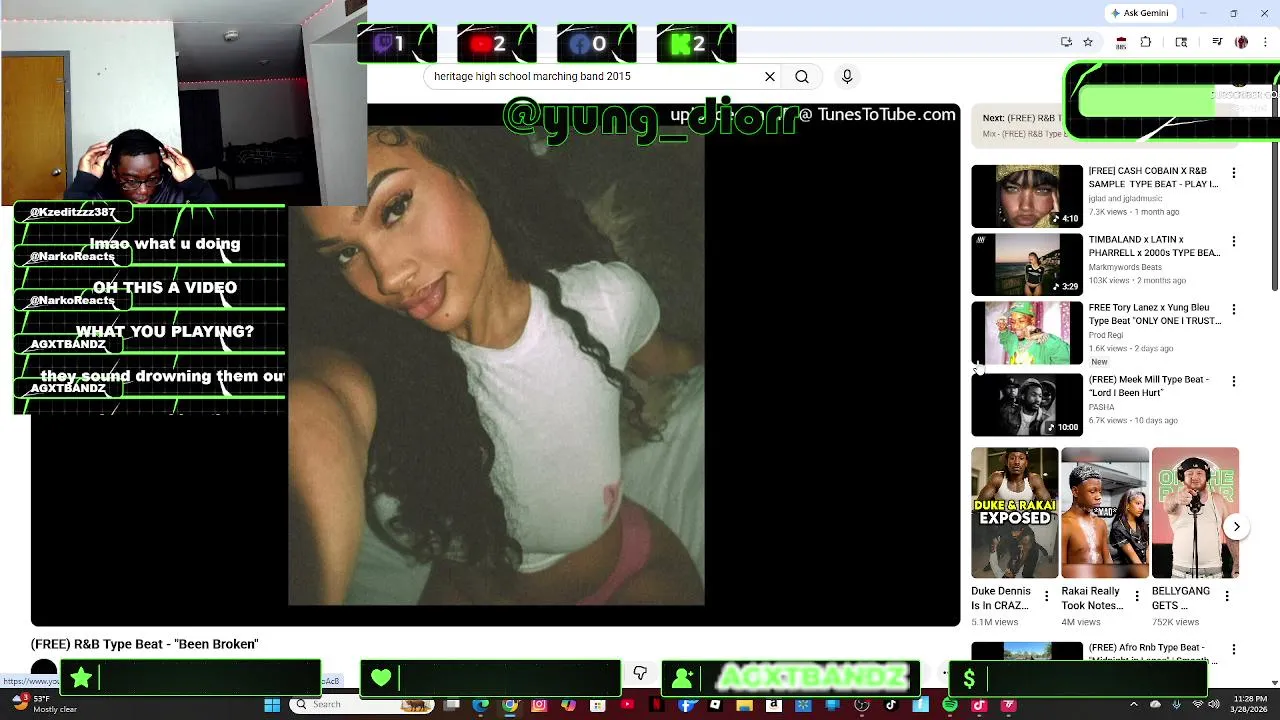Start voice search with the microphone icon

click(847, 76)
